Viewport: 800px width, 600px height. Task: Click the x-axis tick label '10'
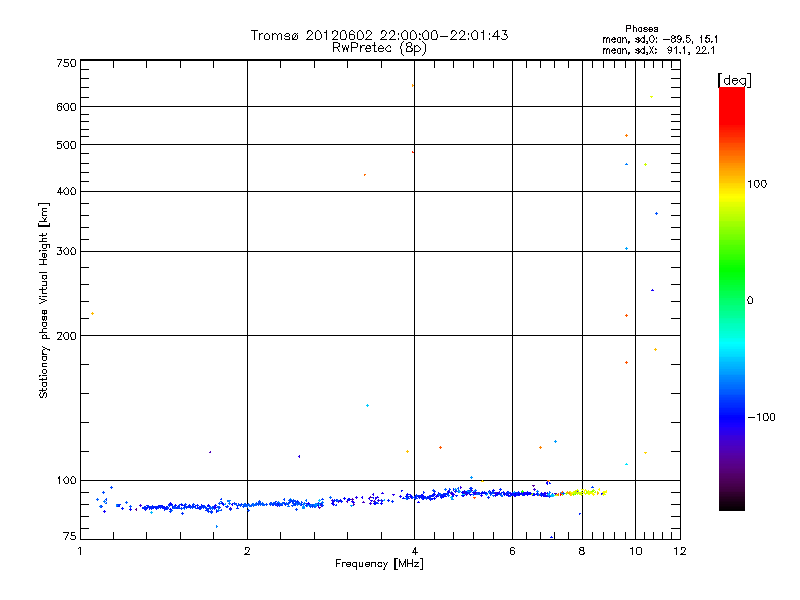pyautogui.click(x=635, y=551)
